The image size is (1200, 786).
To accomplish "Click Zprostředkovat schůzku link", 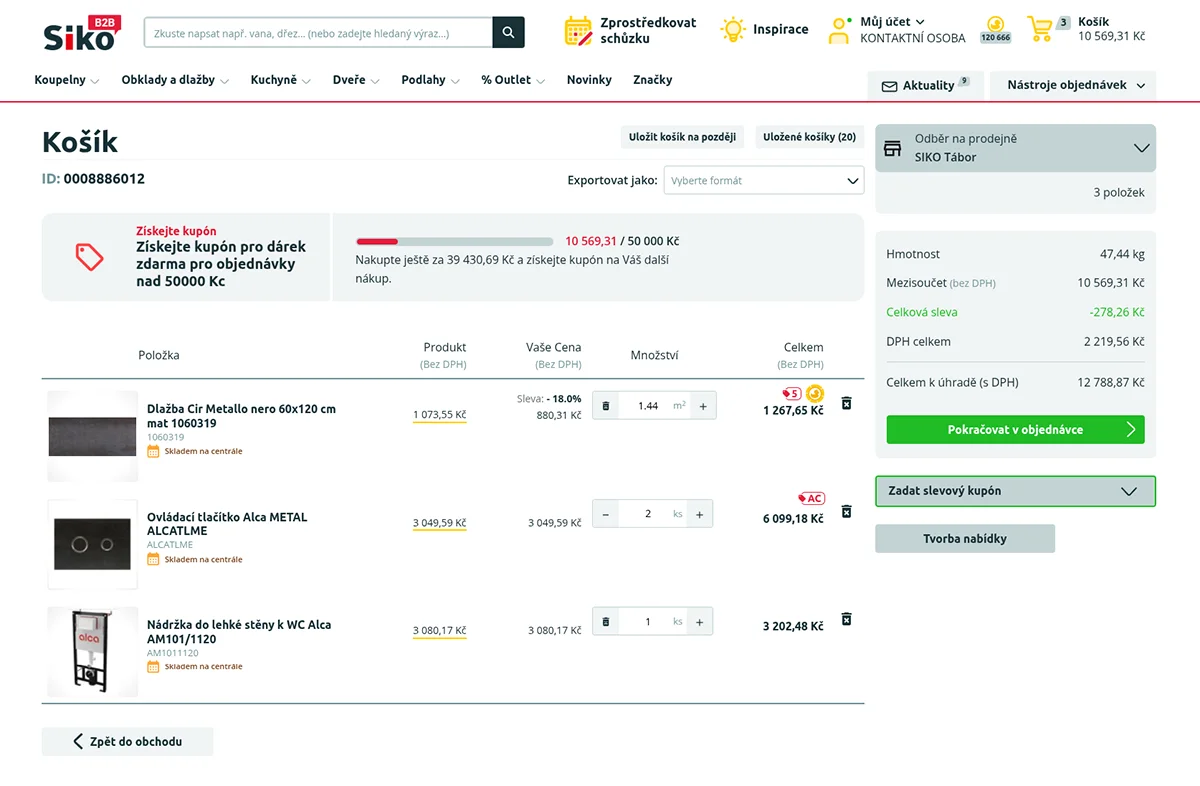I will [649, 31].
